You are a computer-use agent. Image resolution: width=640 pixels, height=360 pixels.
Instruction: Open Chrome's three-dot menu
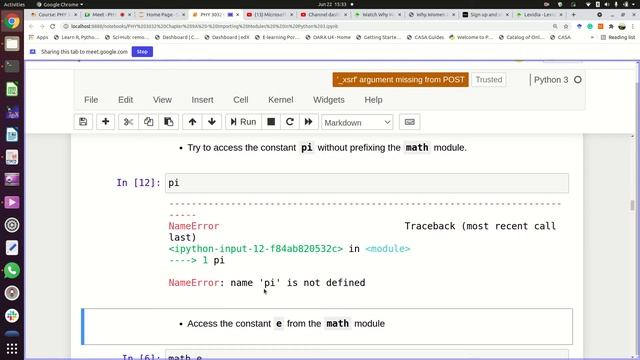pyautogui.click(x=633, y=26)
